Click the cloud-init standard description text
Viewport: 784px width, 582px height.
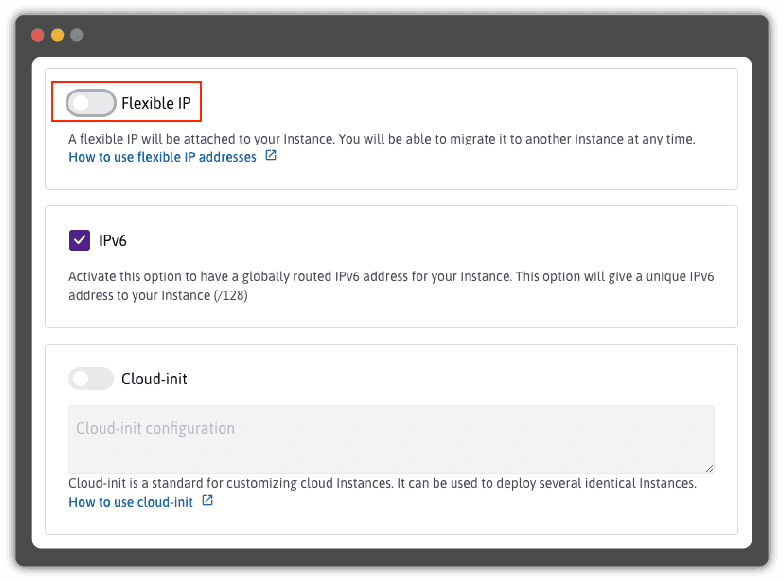[x=382, y=483]
